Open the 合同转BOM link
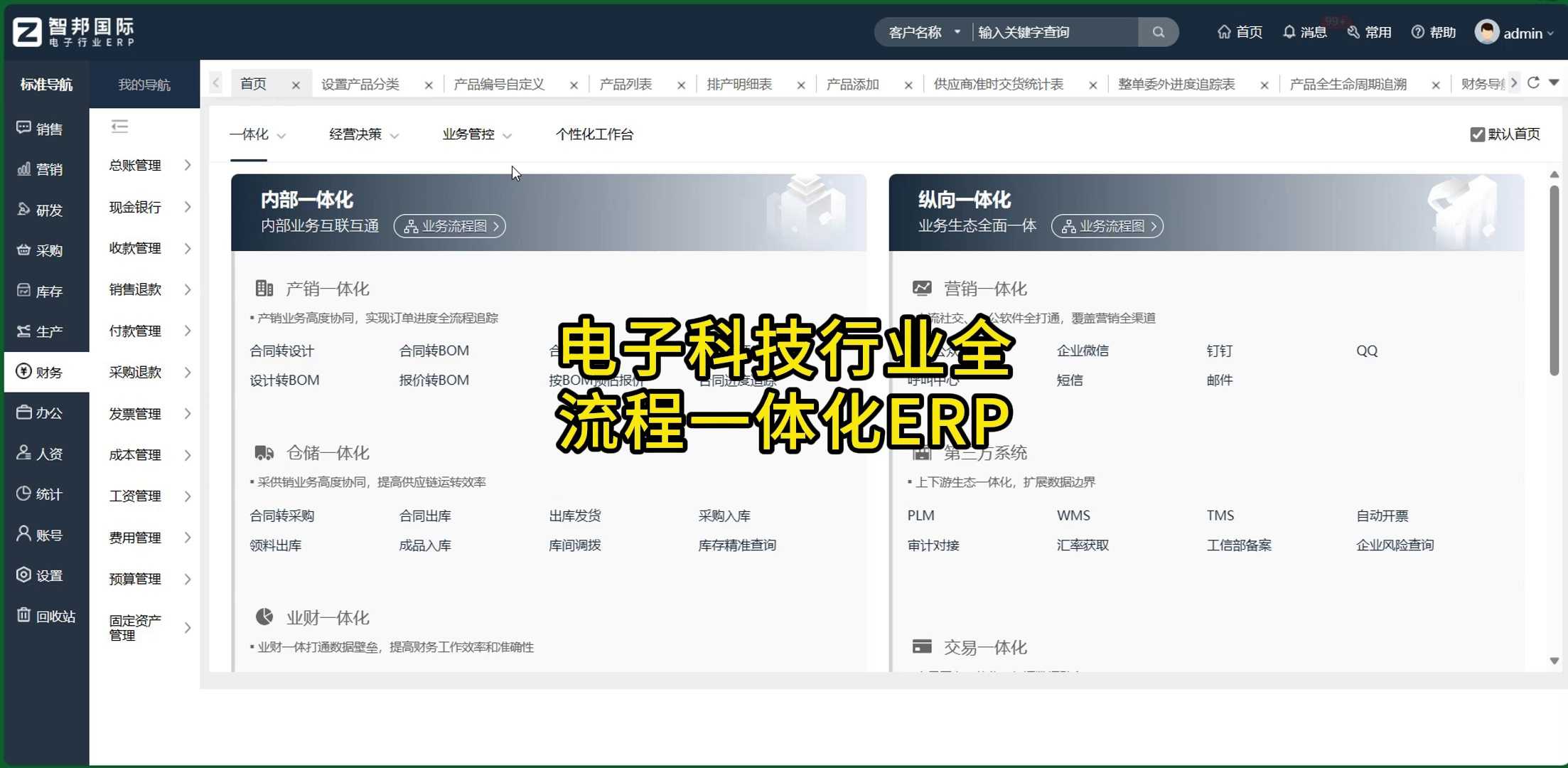 click(434, 351)
